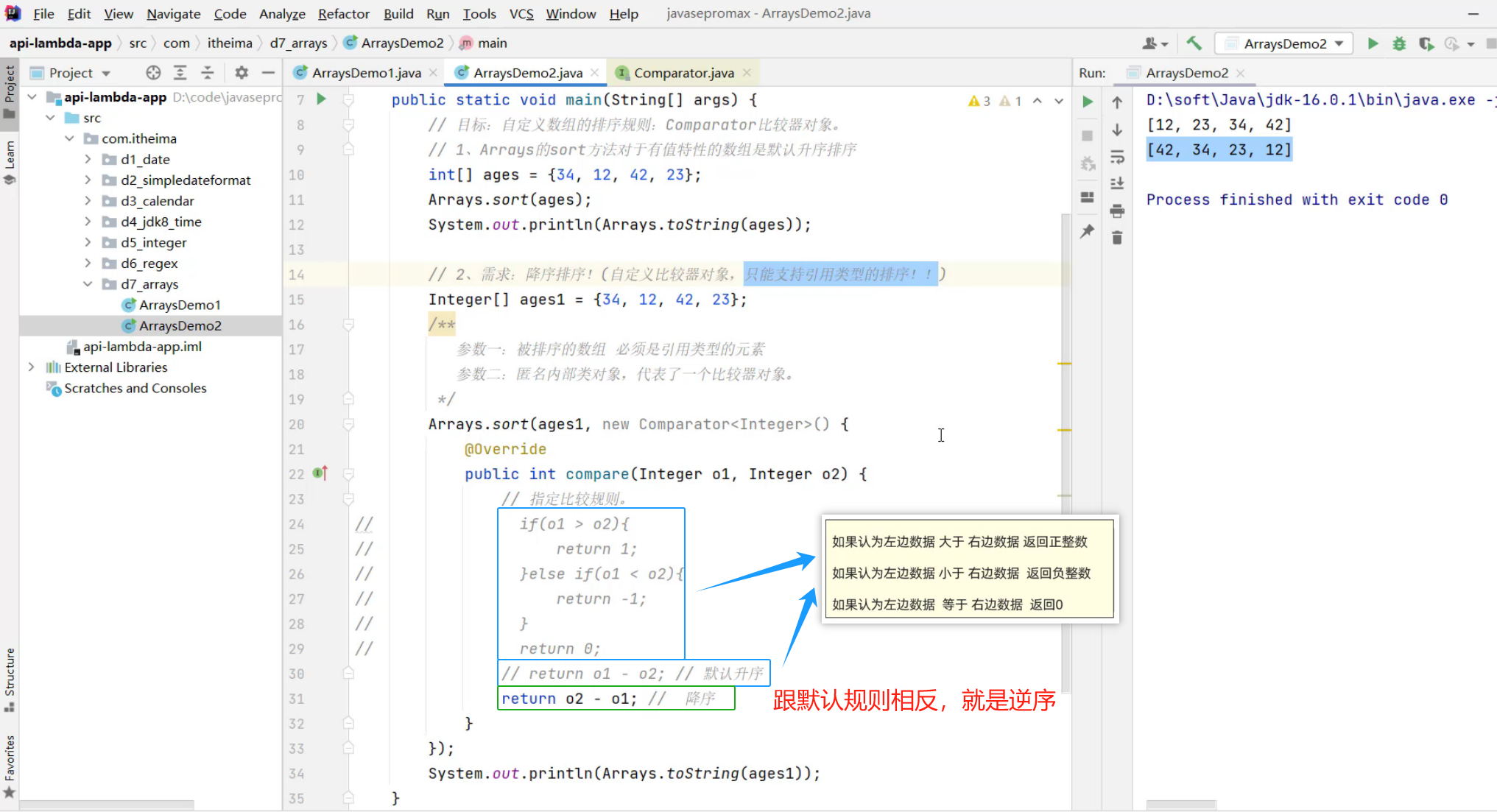Open the Refactor menu
The image size is (1497, 812).
pyautogui.click(x=343, y=13)
